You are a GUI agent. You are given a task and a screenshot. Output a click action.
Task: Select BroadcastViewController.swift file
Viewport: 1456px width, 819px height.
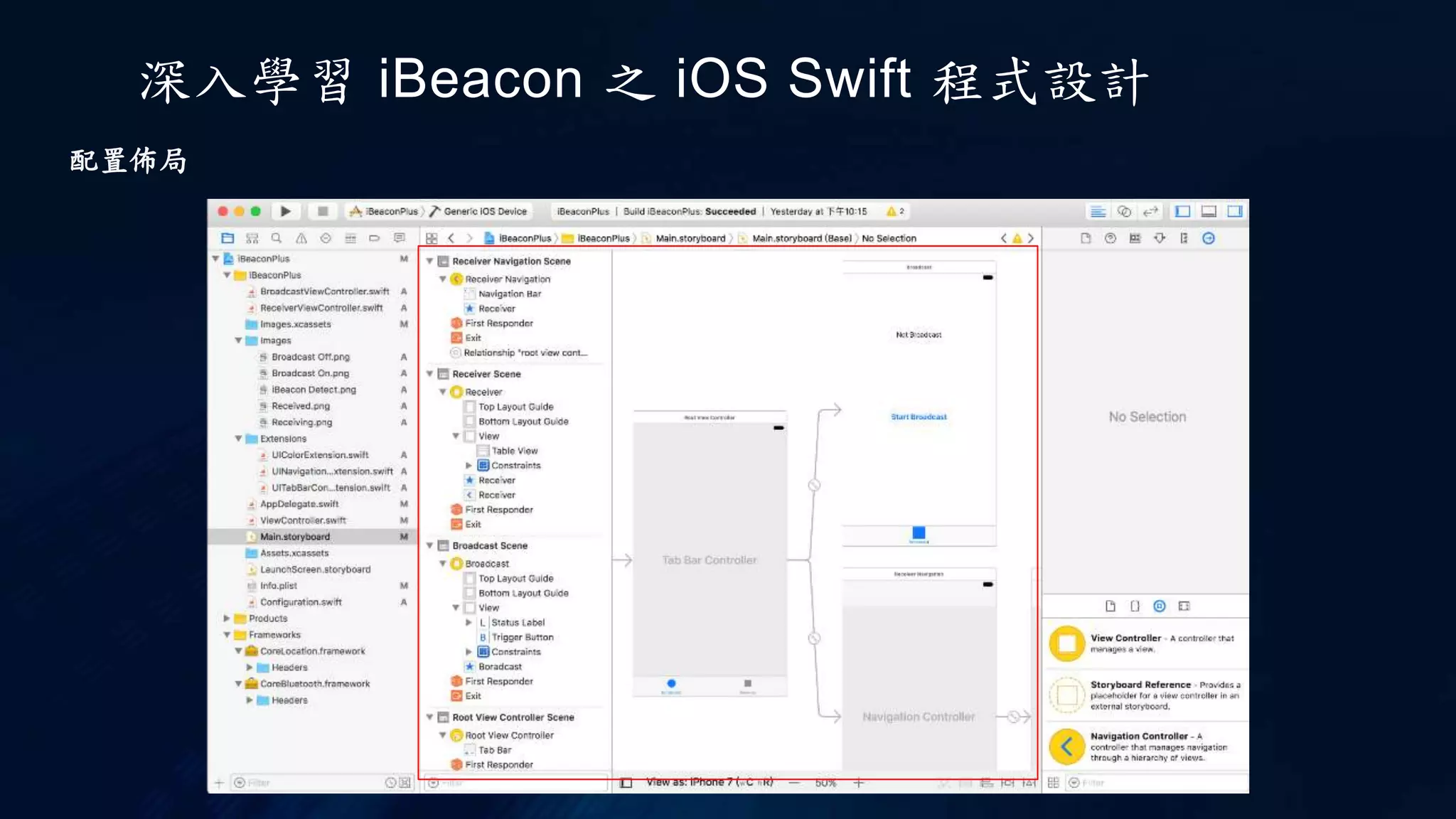click(324, 291)
